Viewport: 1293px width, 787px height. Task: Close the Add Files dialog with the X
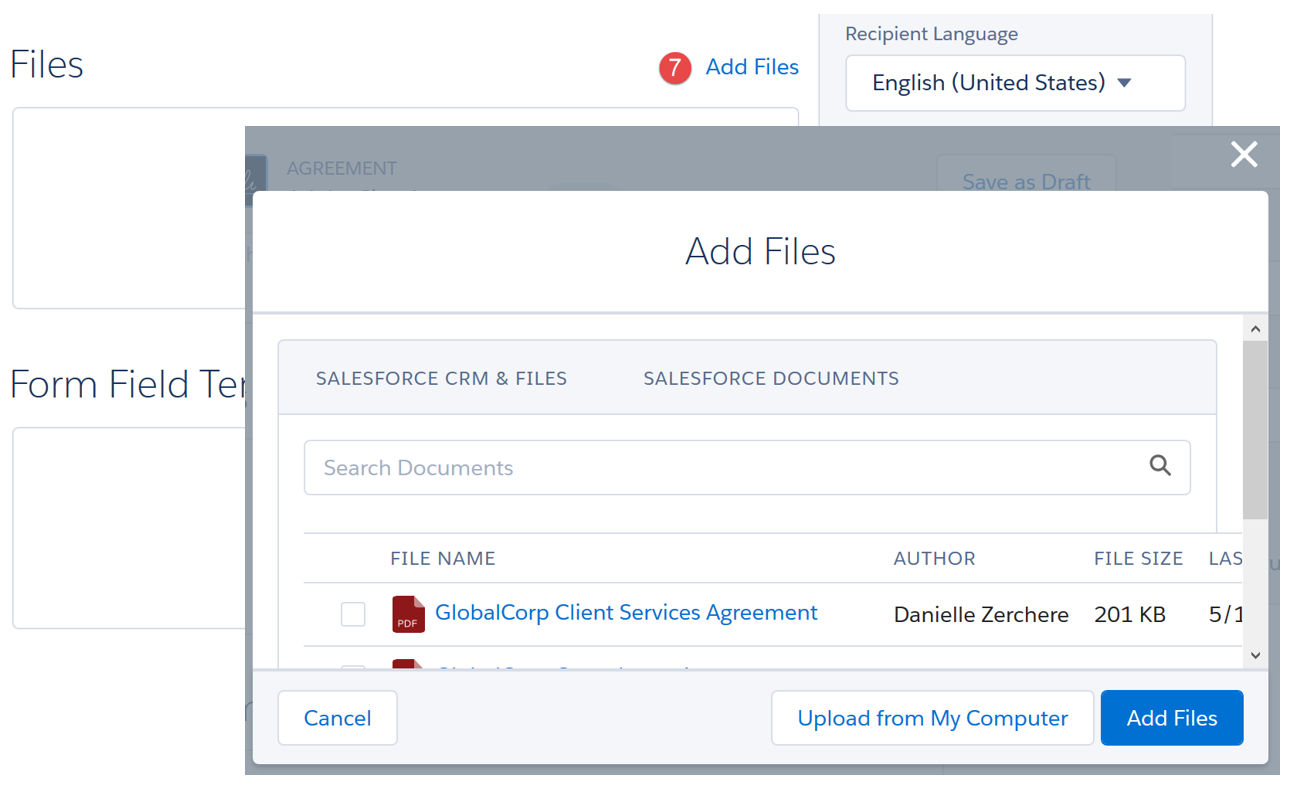click(x=1244, y=154)
